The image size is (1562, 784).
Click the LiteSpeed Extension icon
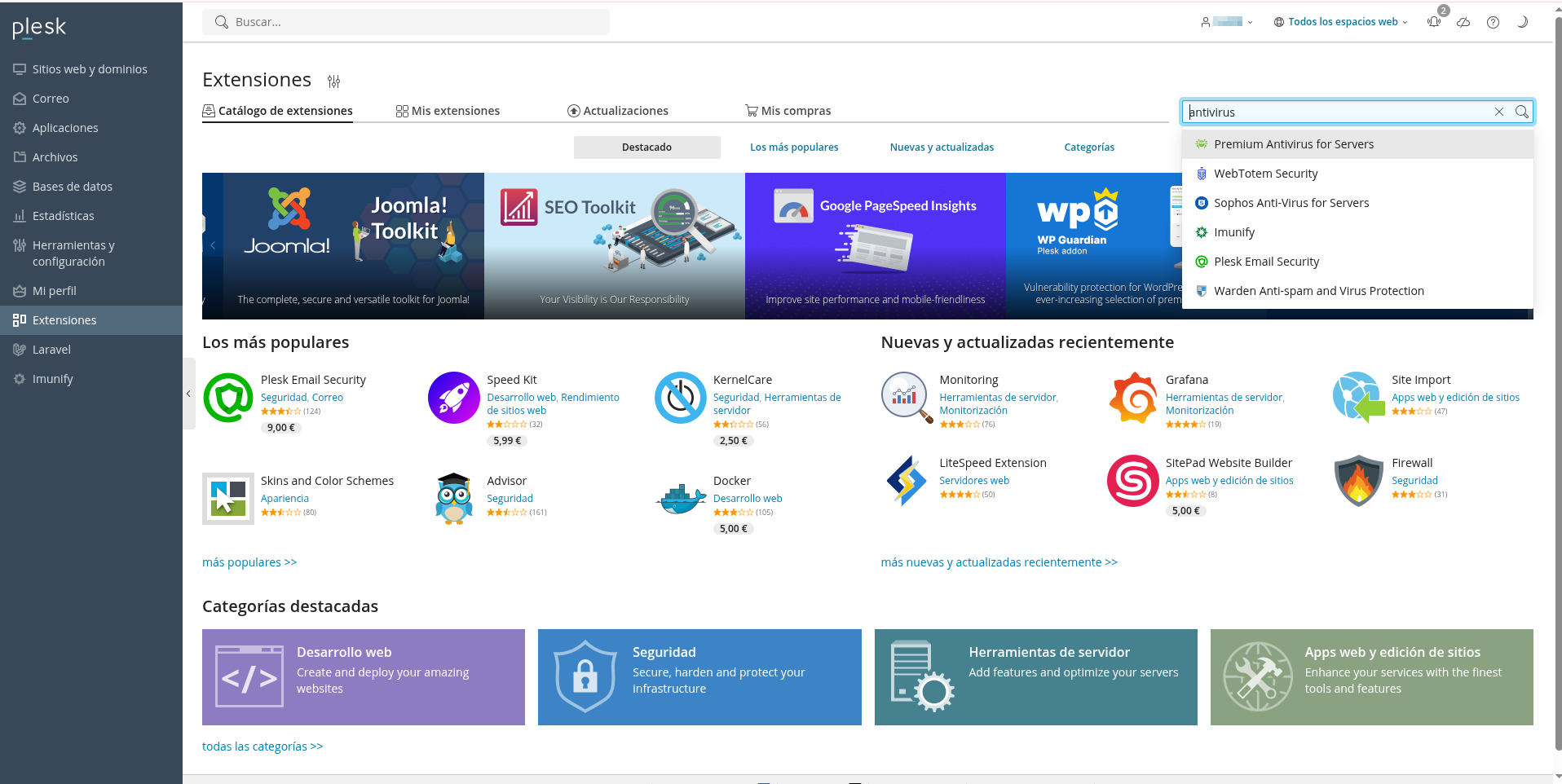[x=907, y=481]
